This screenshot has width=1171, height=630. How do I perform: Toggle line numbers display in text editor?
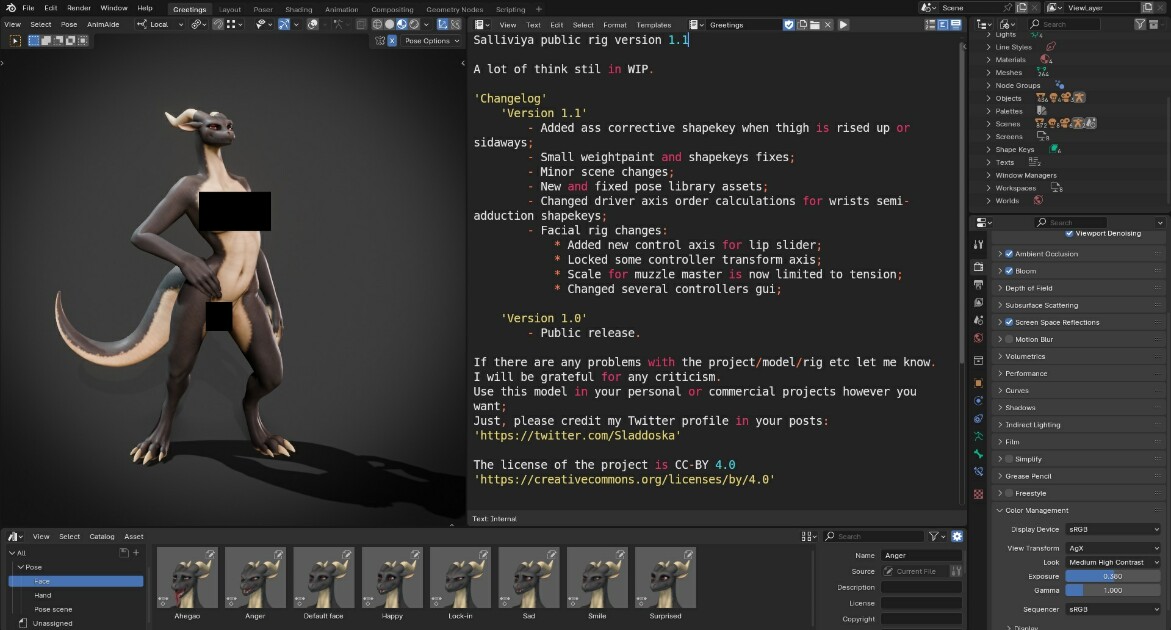(931, 25)
